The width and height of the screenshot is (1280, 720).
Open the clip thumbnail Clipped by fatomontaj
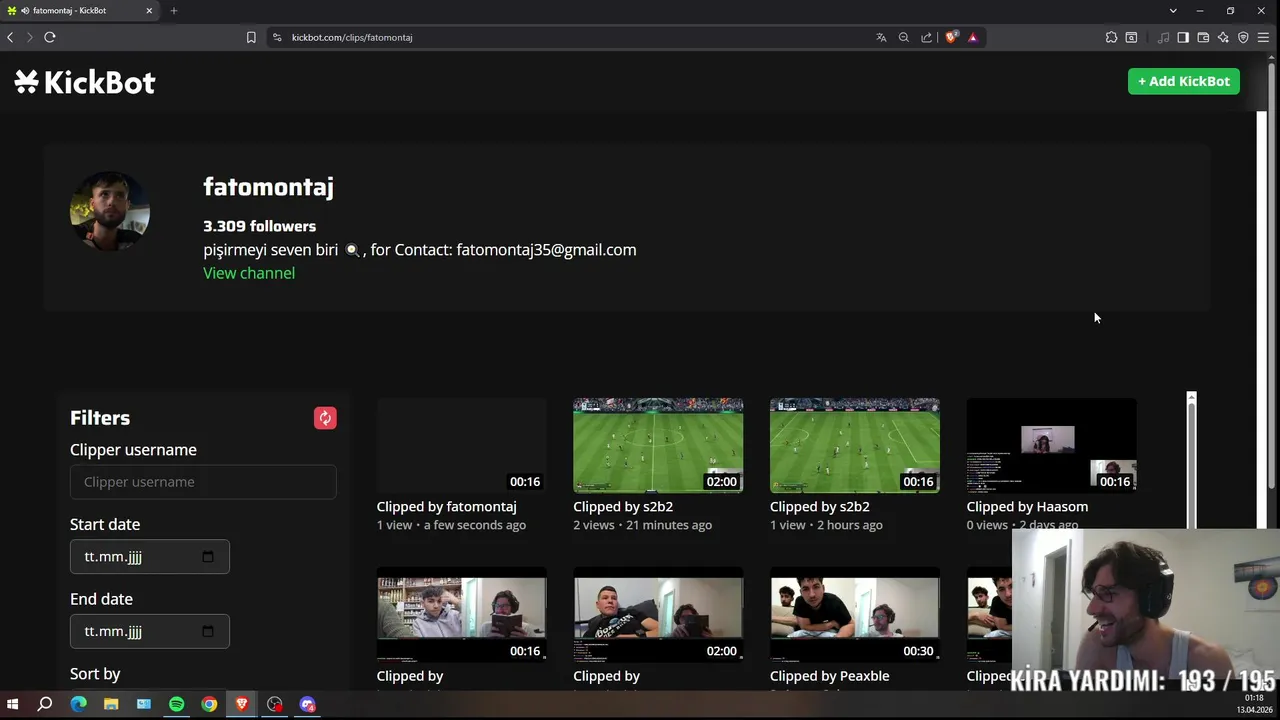click(462, 445)
